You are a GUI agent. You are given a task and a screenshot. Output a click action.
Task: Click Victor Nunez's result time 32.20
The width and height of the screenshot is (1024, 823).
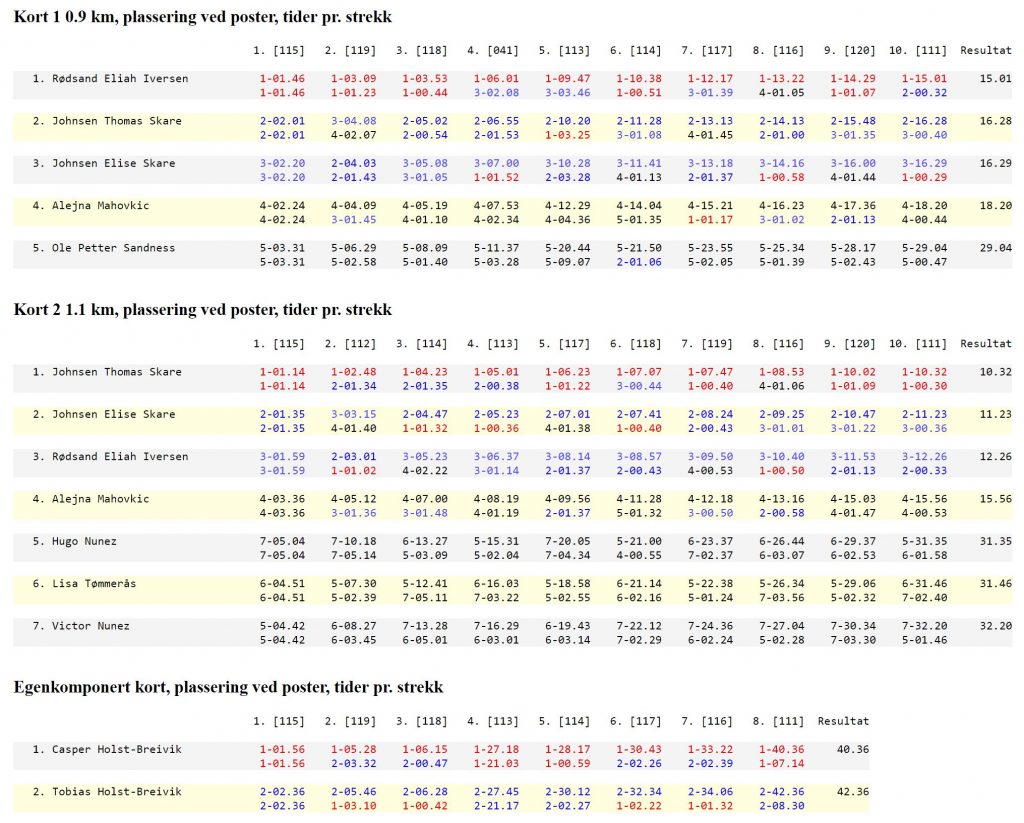pos(996,626)
